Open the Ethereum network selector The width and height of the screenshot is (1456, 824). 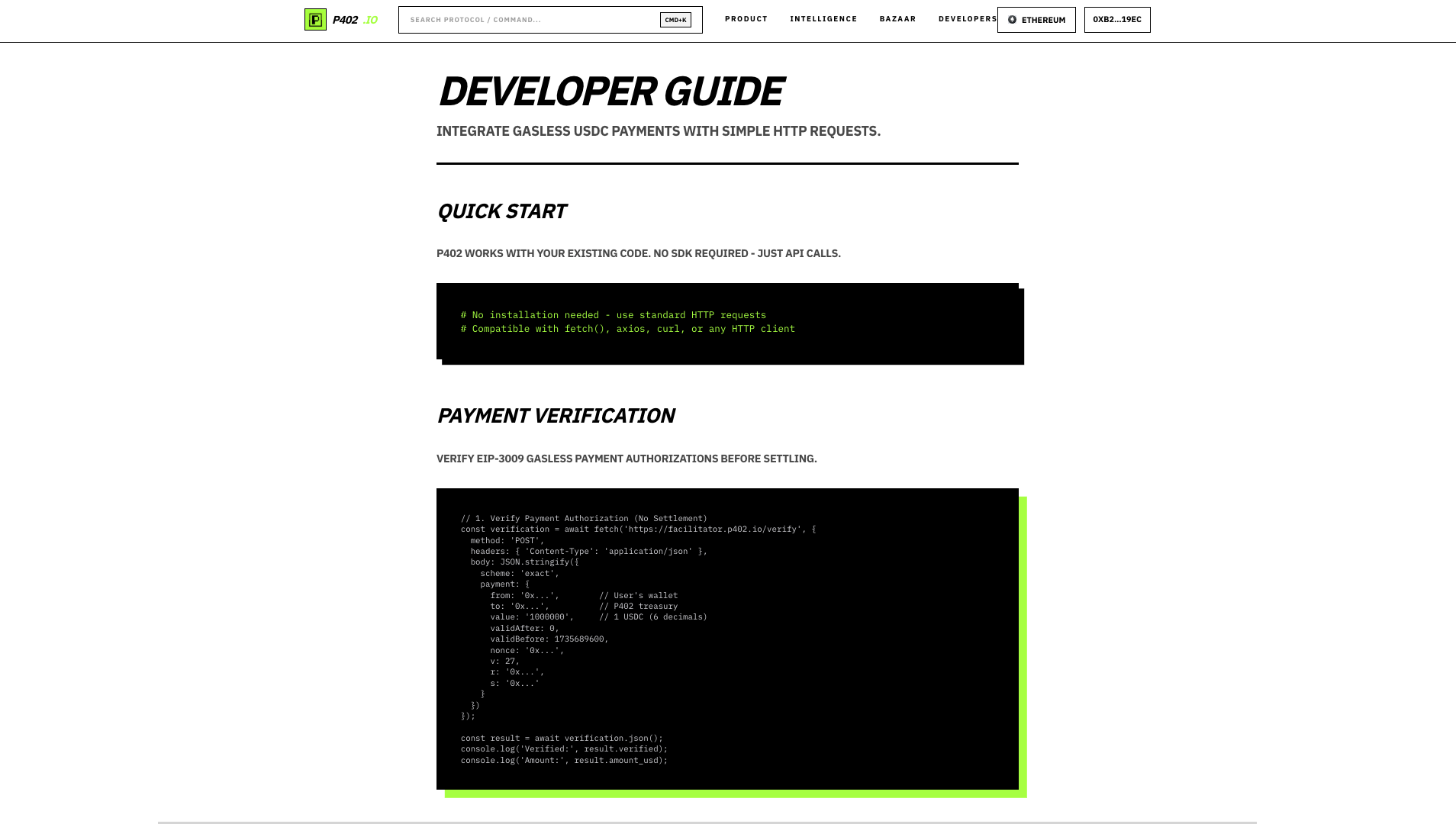coord(1036,20)
